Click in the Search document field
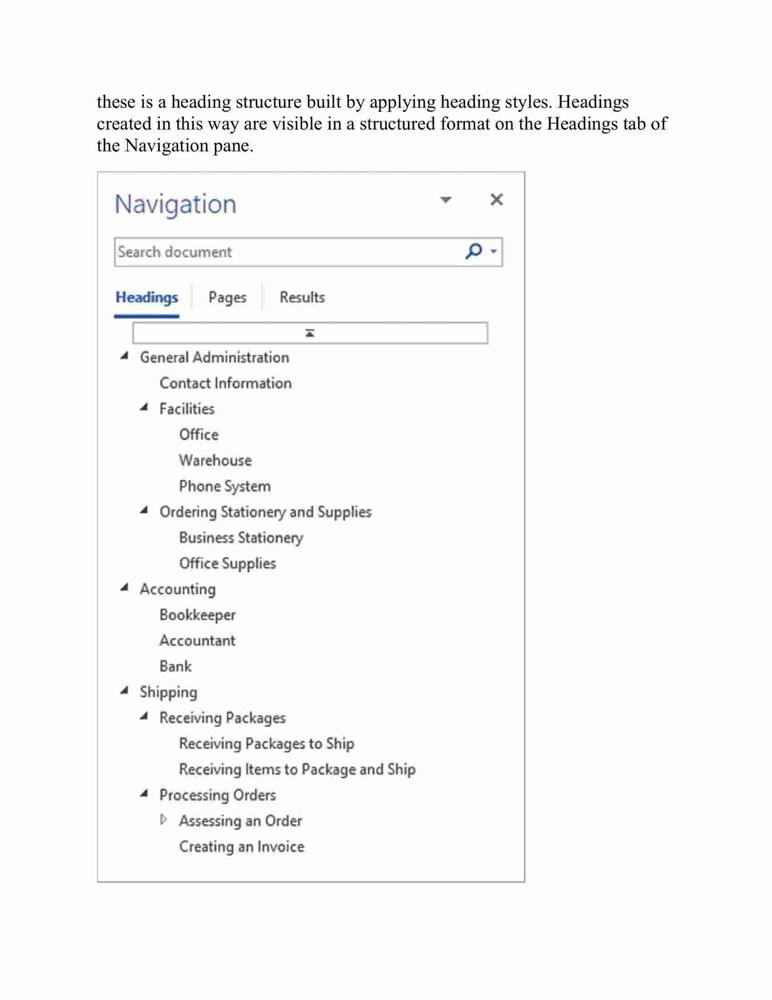 [x=289, y=252]
